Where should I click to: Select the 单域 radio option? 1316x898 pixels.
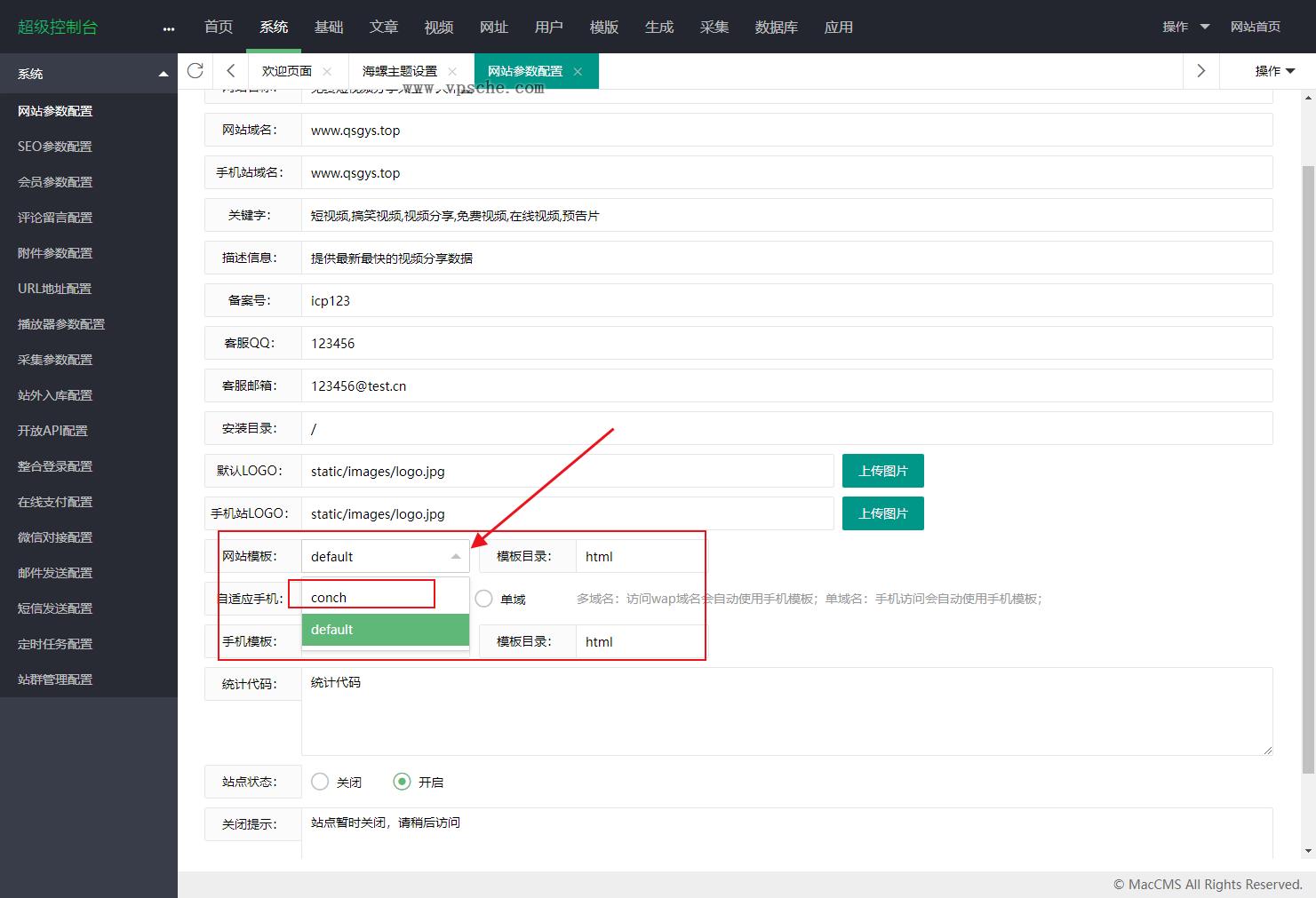click(x=483, y=599)
